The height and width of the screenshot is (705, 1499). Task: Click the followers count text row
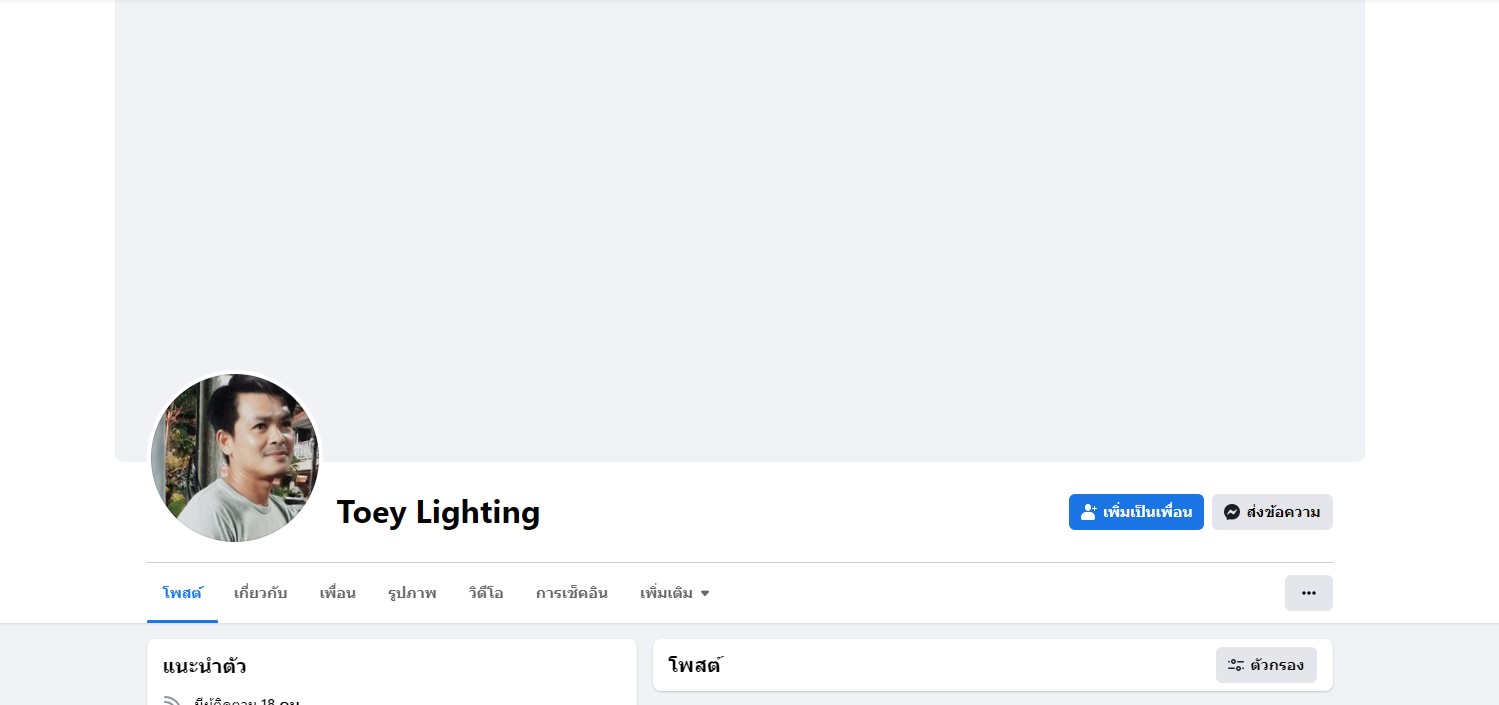click(x=248, y=701)
